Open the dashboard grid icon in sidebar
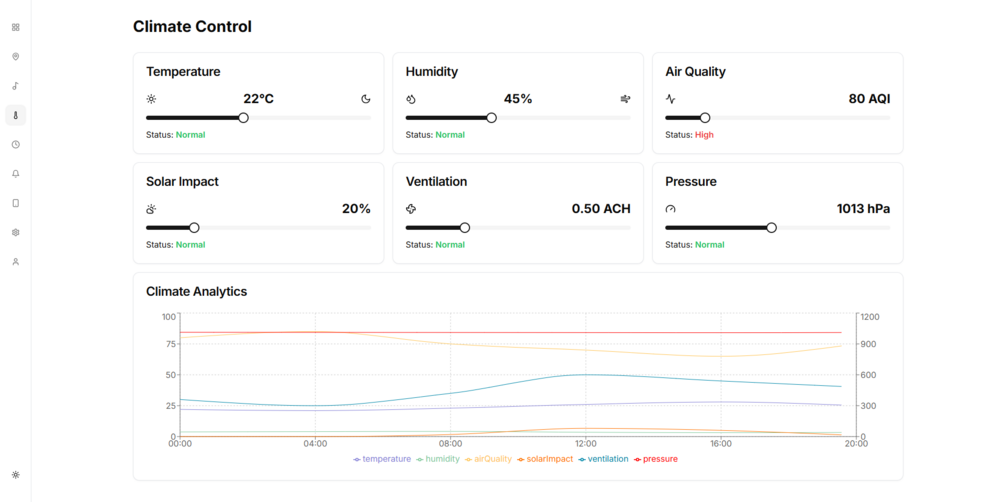Viewport: 1005px width, 502px height. 15,27
